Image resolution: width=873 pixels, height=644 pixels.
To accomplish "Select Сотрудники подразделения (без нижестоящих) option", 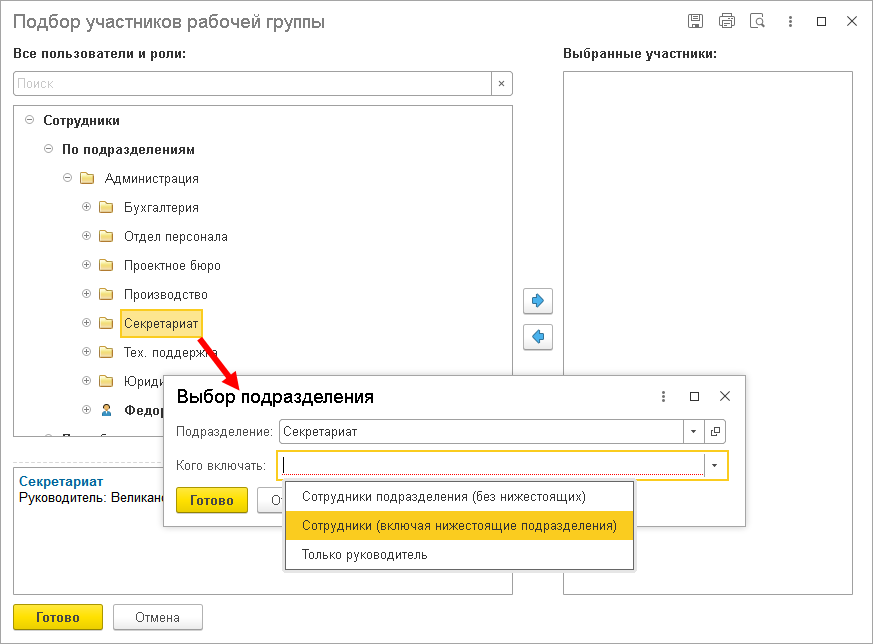I will 443,496.
